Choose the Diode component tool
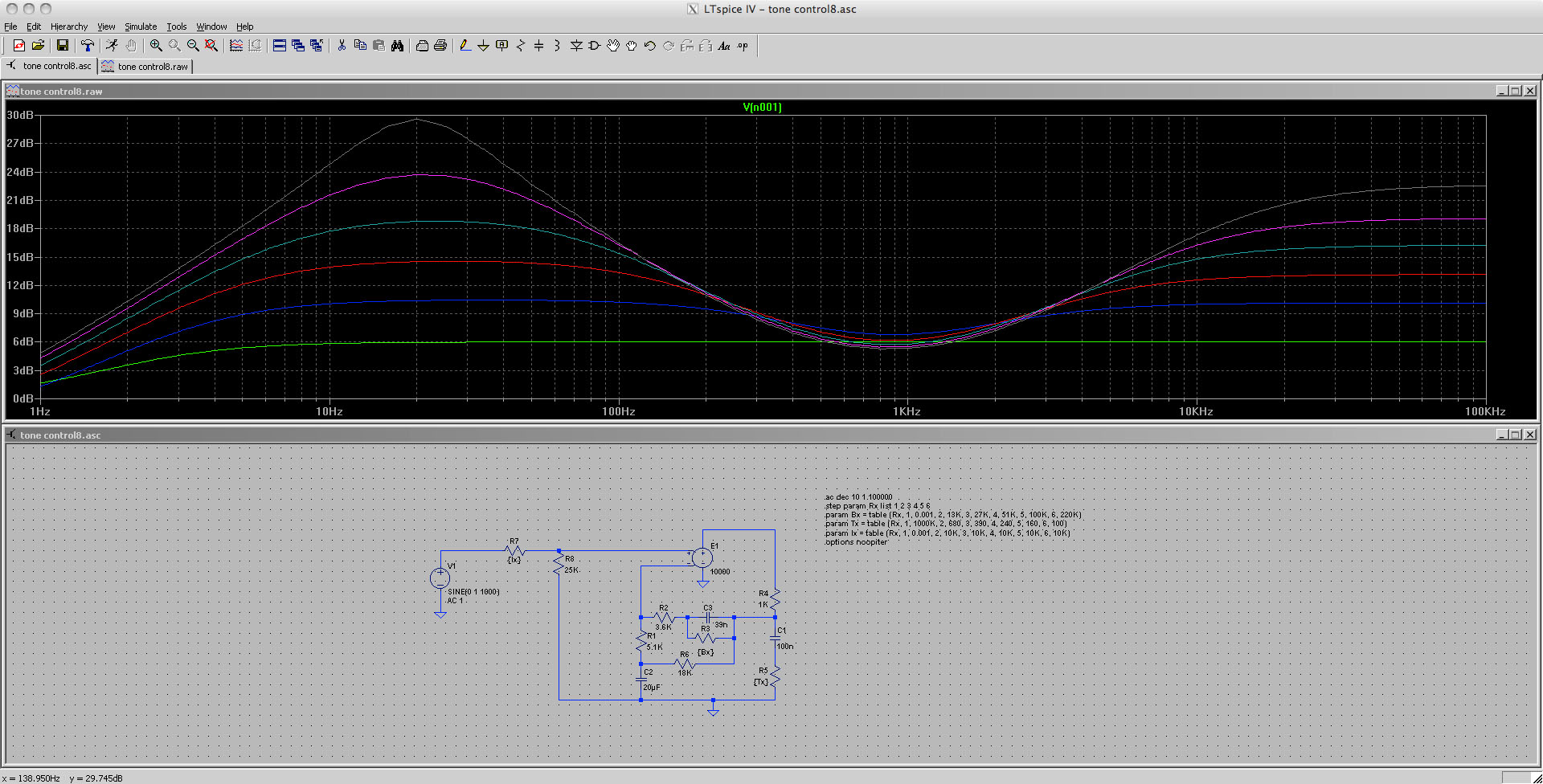1543x784 pixels. coord(576,46)
